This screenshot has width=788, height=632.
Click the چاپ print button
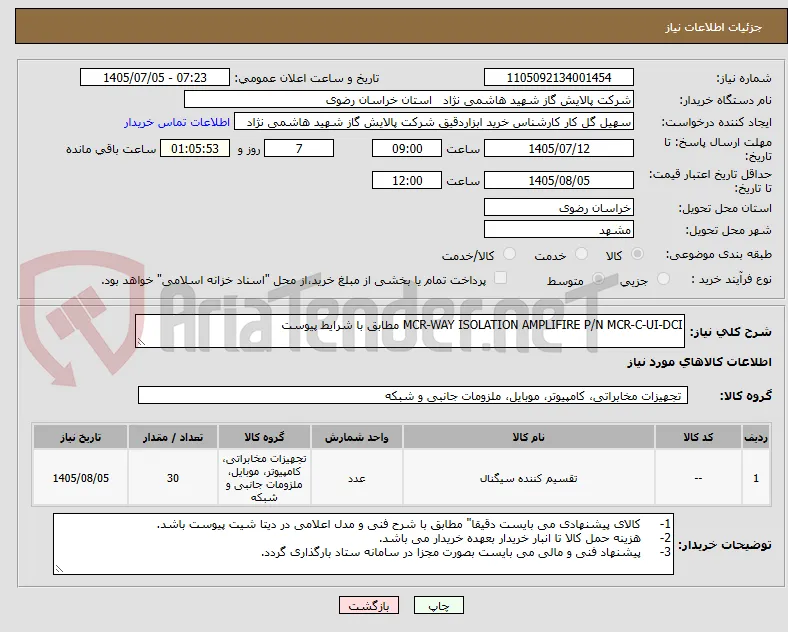[439, 605]
